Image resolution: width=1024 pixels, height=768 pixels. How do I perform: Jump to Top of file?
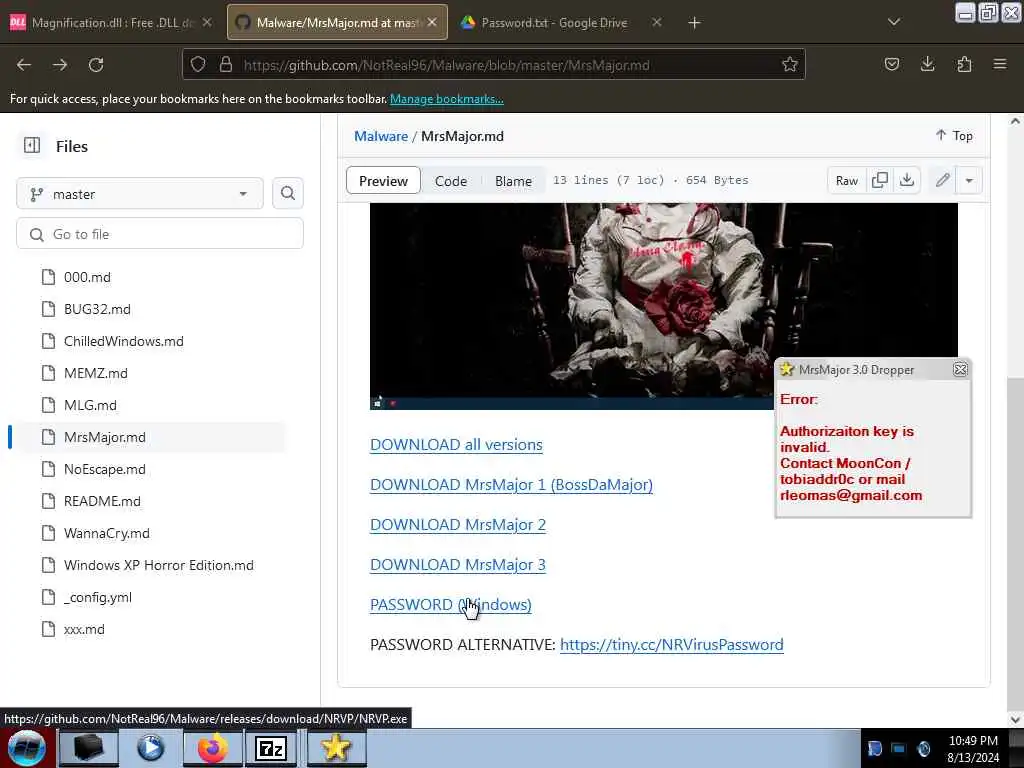pyautogui.click(x=954, y=135)
